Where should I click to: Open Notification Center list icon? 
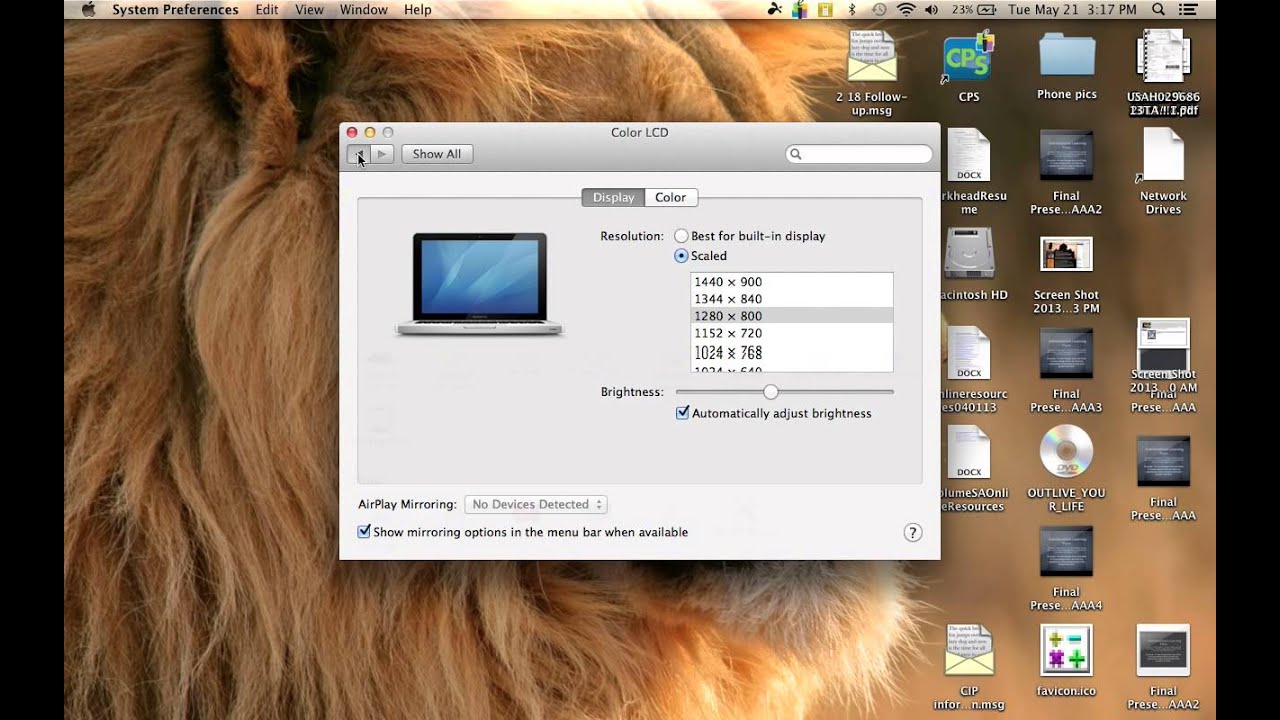[x=1187, y=10]
